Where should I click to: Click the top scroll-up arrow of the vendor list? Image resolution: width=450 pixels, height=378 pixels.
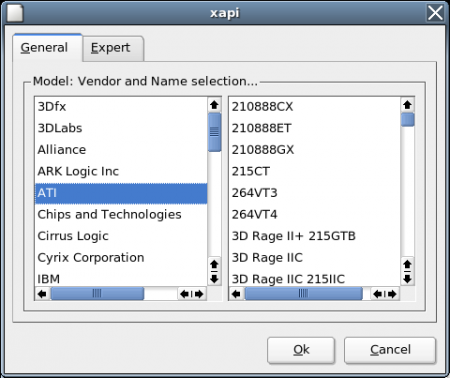pyautogui.click(x=214, y=105)
